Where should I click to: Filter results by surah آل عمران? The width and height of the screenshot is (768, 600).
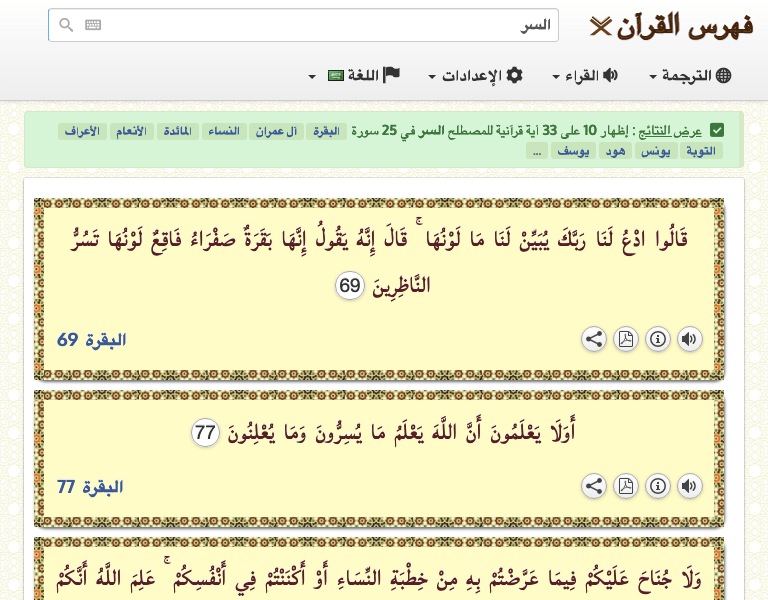tap(274, 131)
